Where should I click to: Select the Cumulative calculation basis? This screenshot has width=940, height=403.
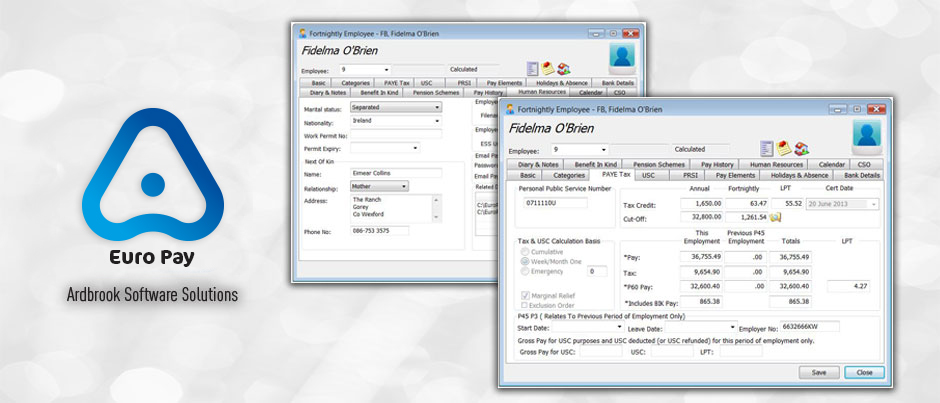tap(525, 252)
